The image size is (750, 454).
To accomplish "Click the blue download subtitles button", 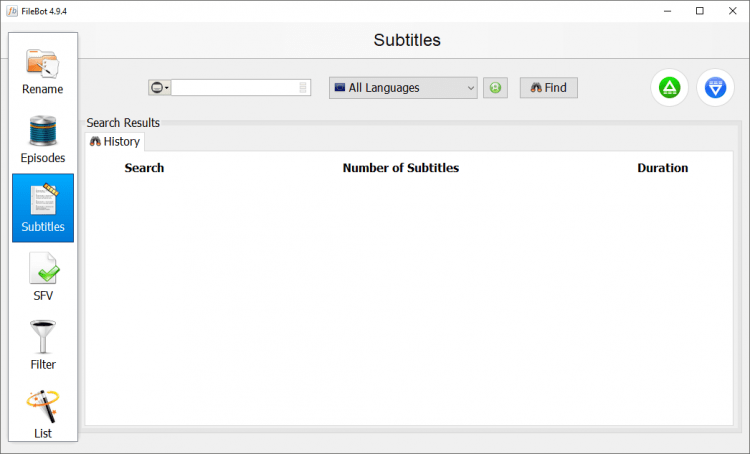I will point(715,88).
